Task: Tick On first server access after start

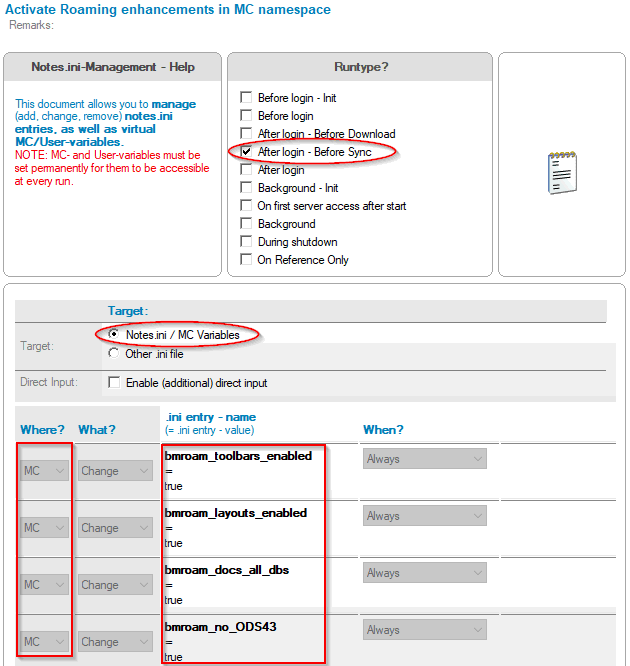Action: point(246,205)
